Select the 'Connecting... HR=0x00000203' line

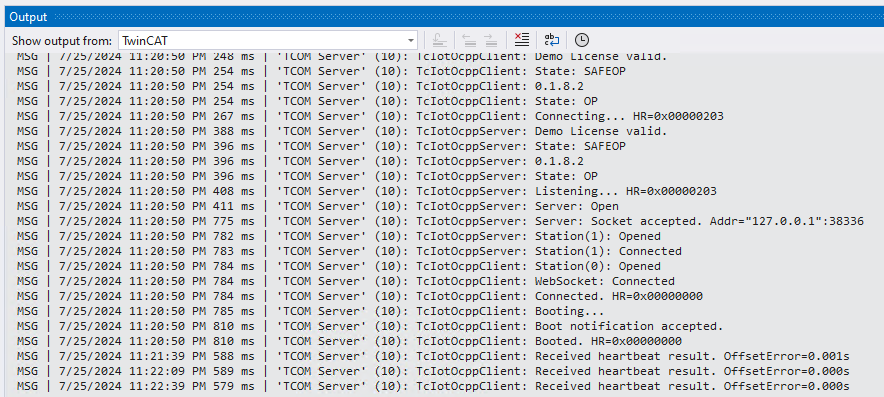click(370, 116)
